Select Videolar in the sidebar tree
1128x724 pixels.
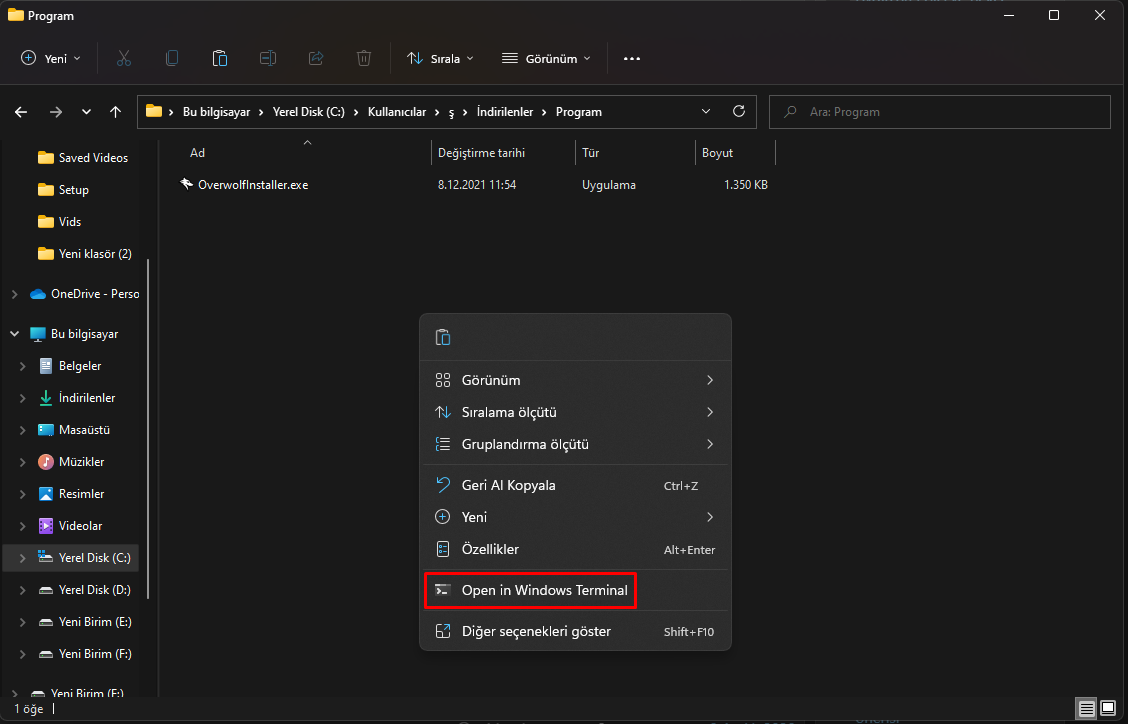pyautogui.click(x=70, y=525)
